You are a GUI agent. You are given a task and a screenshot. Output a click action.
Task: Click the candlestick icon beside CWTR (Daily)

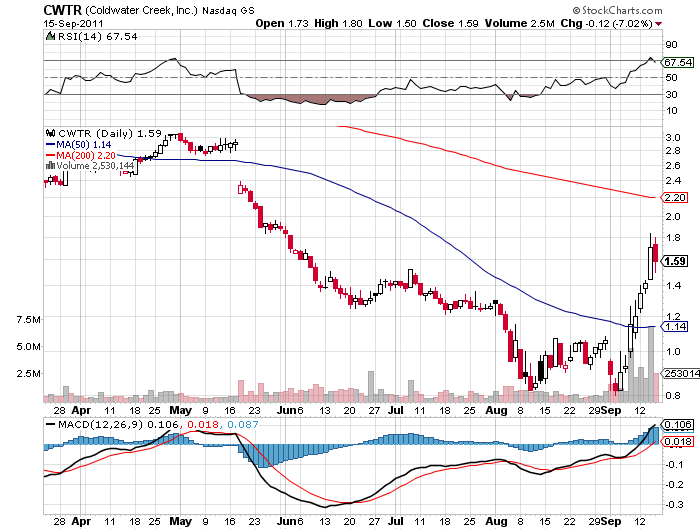tap(50, 134)
